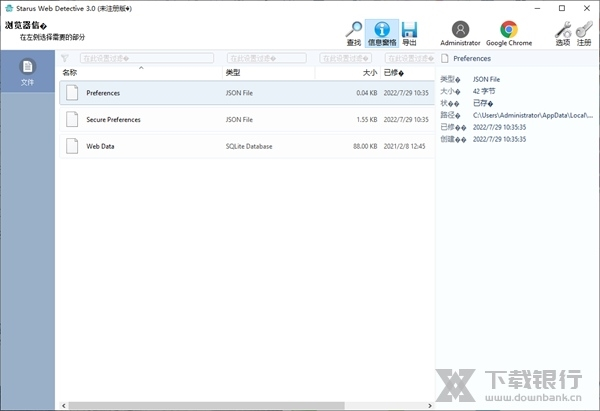Click the filter funnel icon

tap(65, 58)
